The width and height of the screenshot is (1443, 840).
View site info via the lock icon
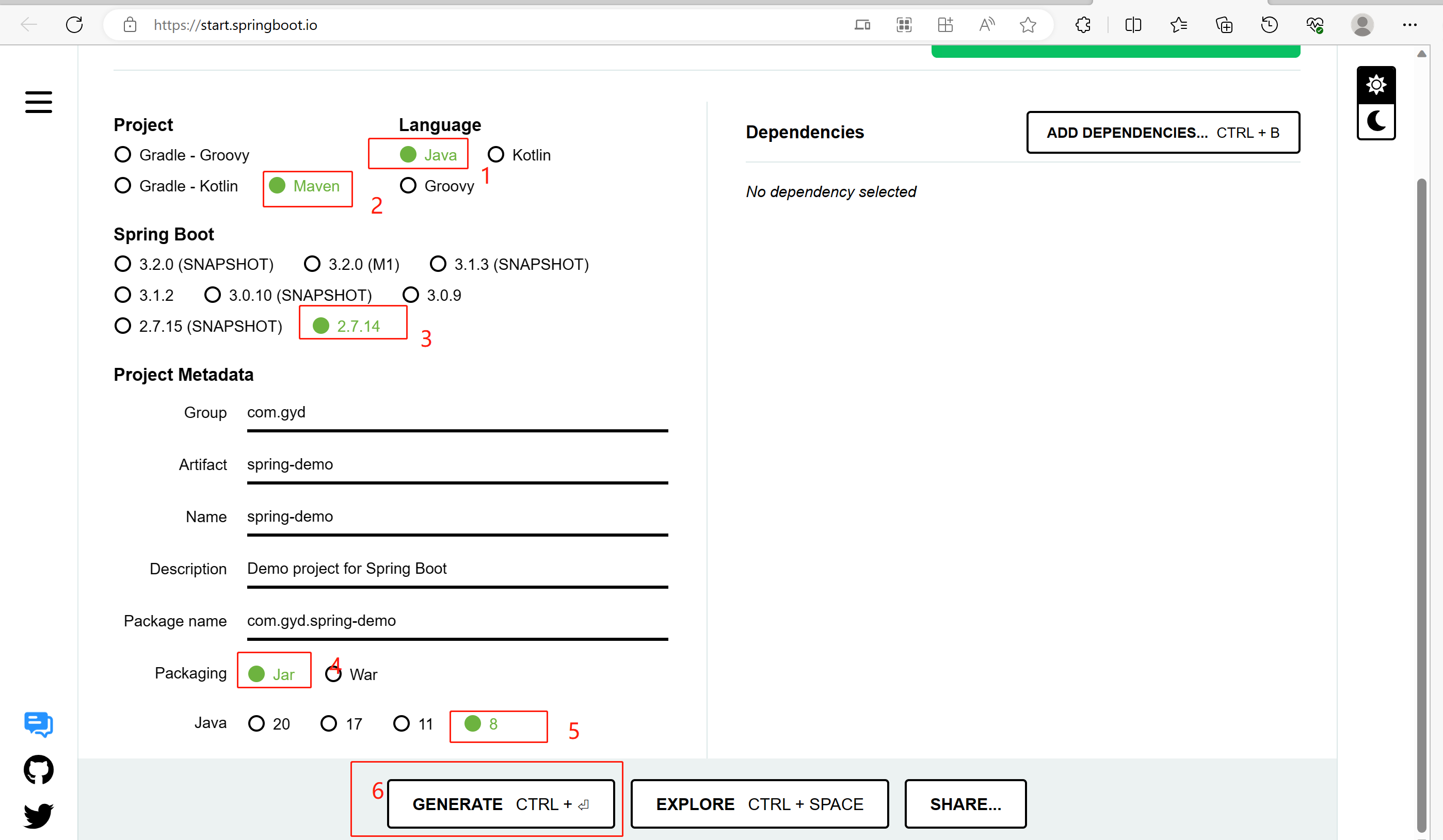tap(130, 25)
